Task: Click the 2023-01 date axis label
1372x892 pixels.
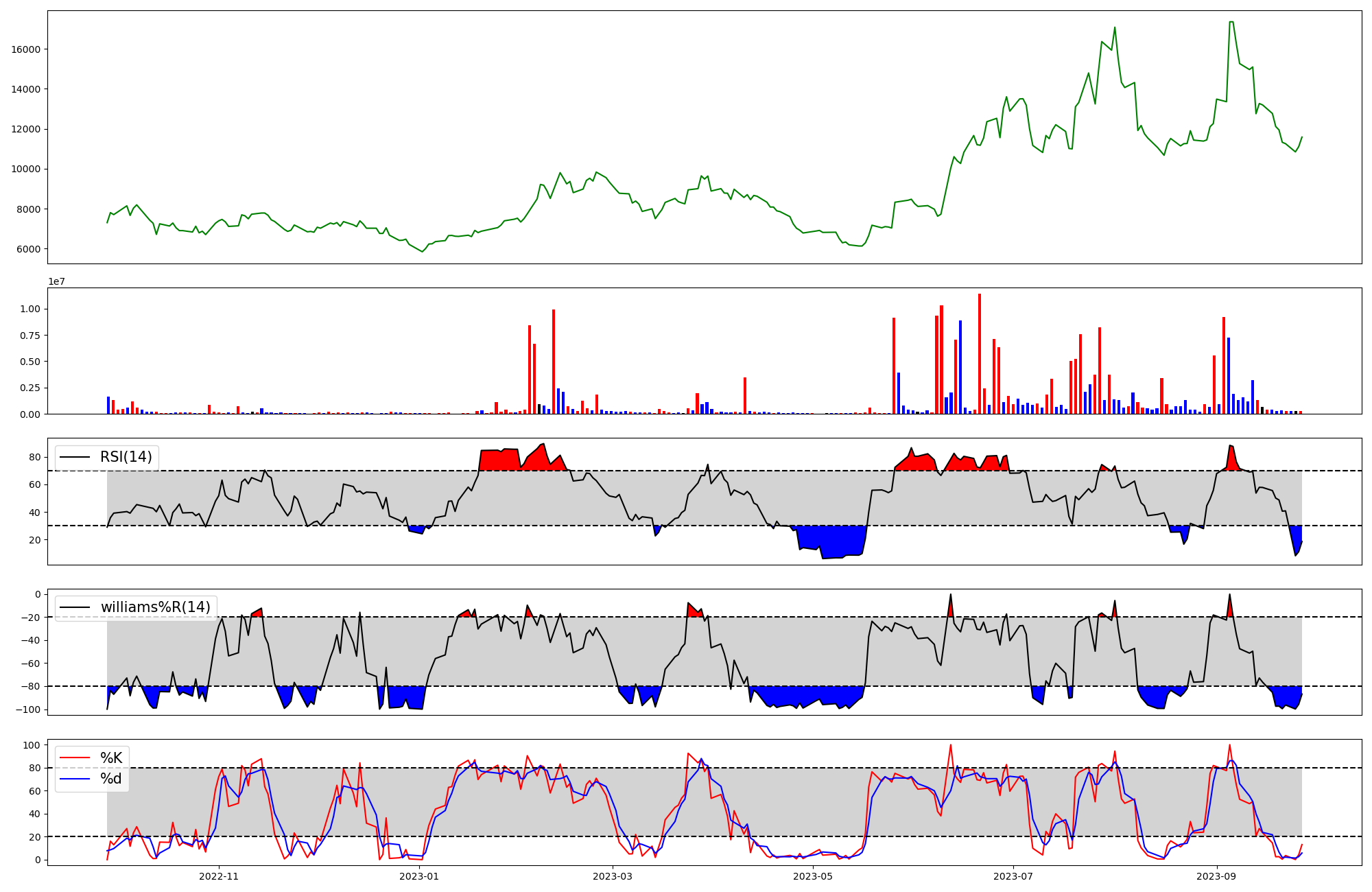Action: (x=418, y=876)
